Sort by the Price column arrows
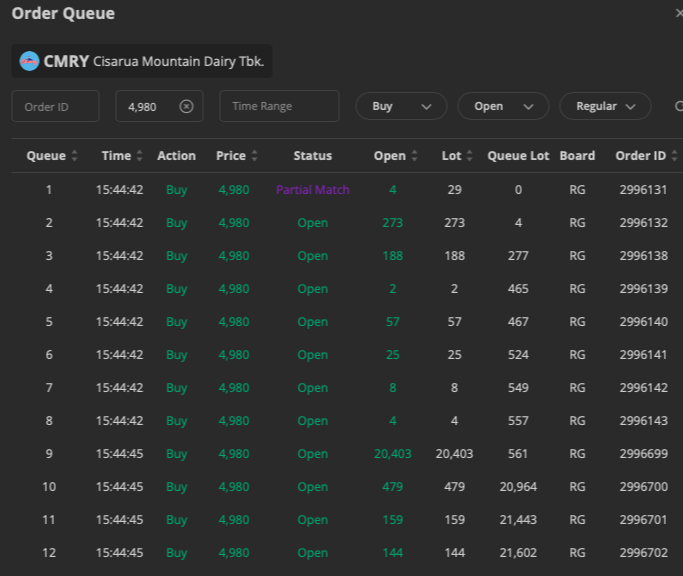Screen dimensions: 683x576 254,156
